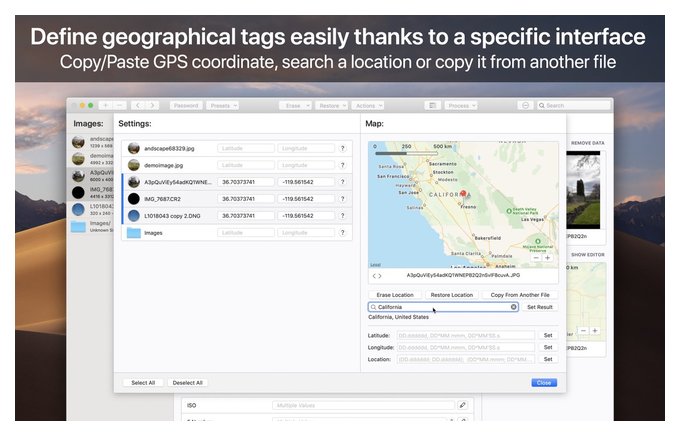Click Longitude field for demoimage.jpg

point(306,165)
